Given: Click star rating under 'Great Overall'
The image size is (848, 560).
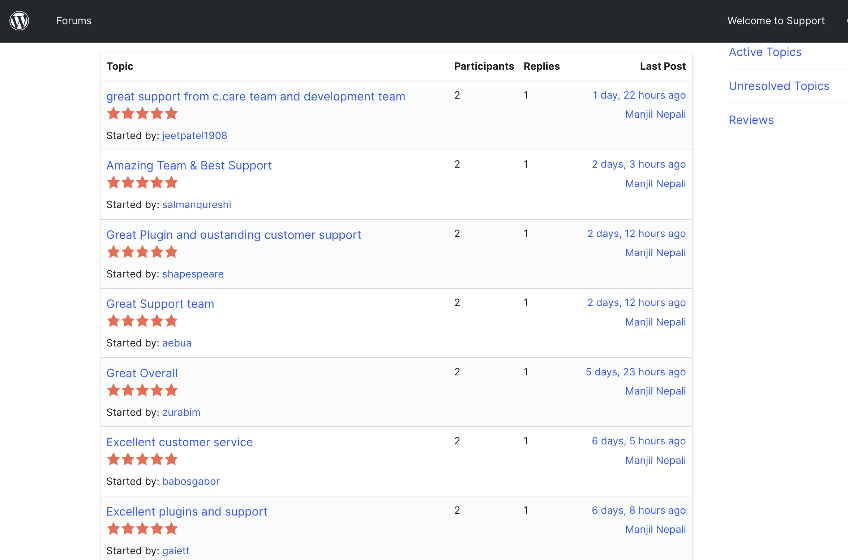Looking at the screenshot, I should [142, 390].
